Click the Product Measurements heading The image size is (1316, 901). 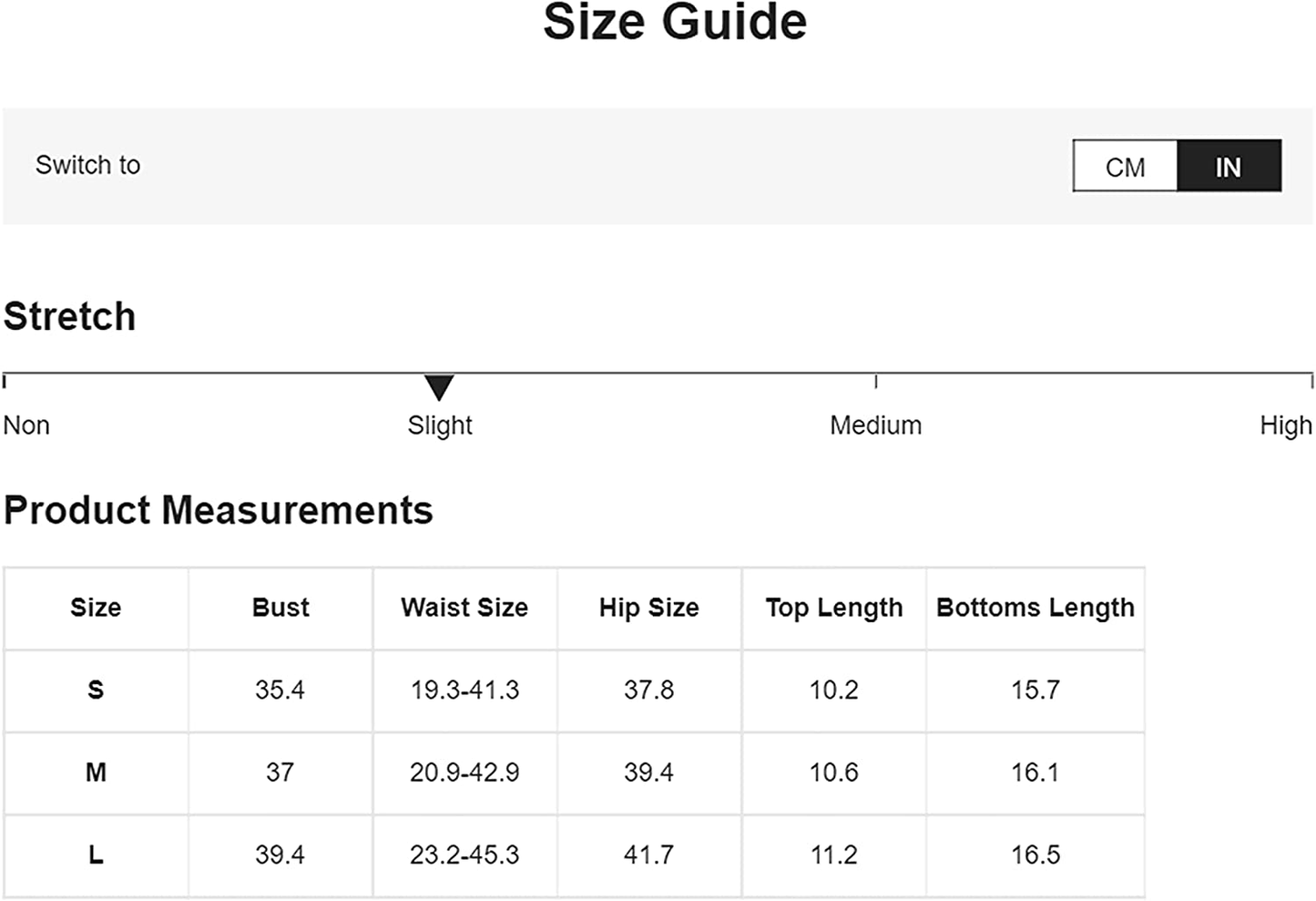pyautogui.click(x=219, y=510)
